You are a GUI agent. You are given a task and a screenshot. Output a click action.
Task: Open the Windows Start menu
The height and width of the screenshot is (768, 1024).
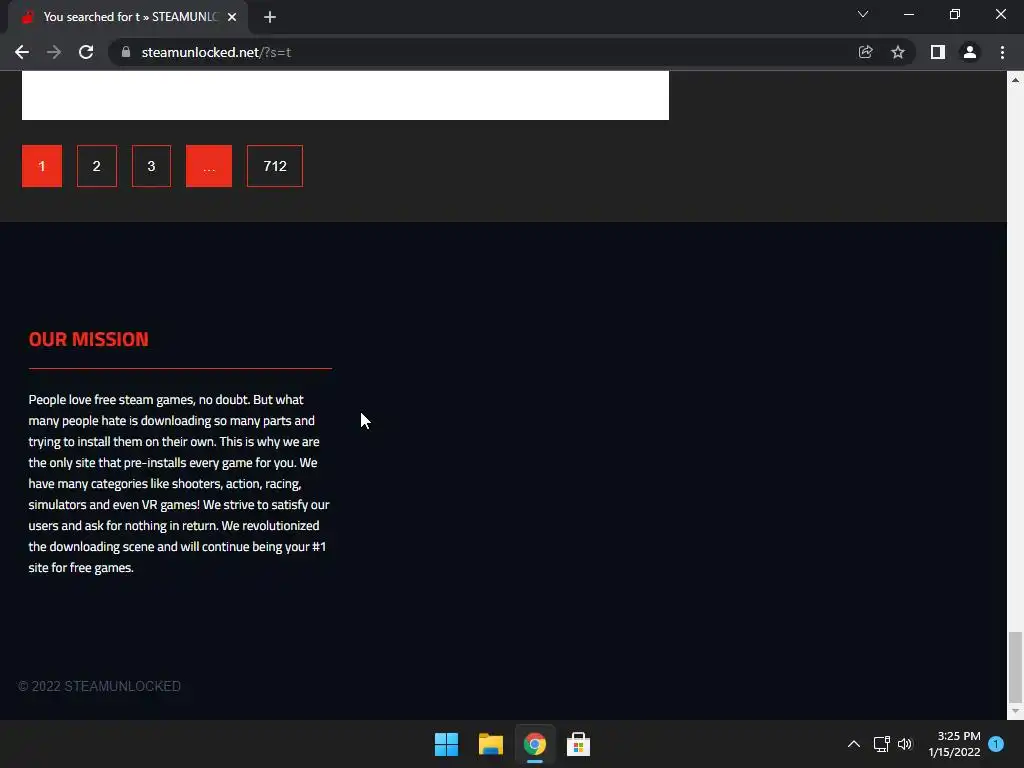447,744
